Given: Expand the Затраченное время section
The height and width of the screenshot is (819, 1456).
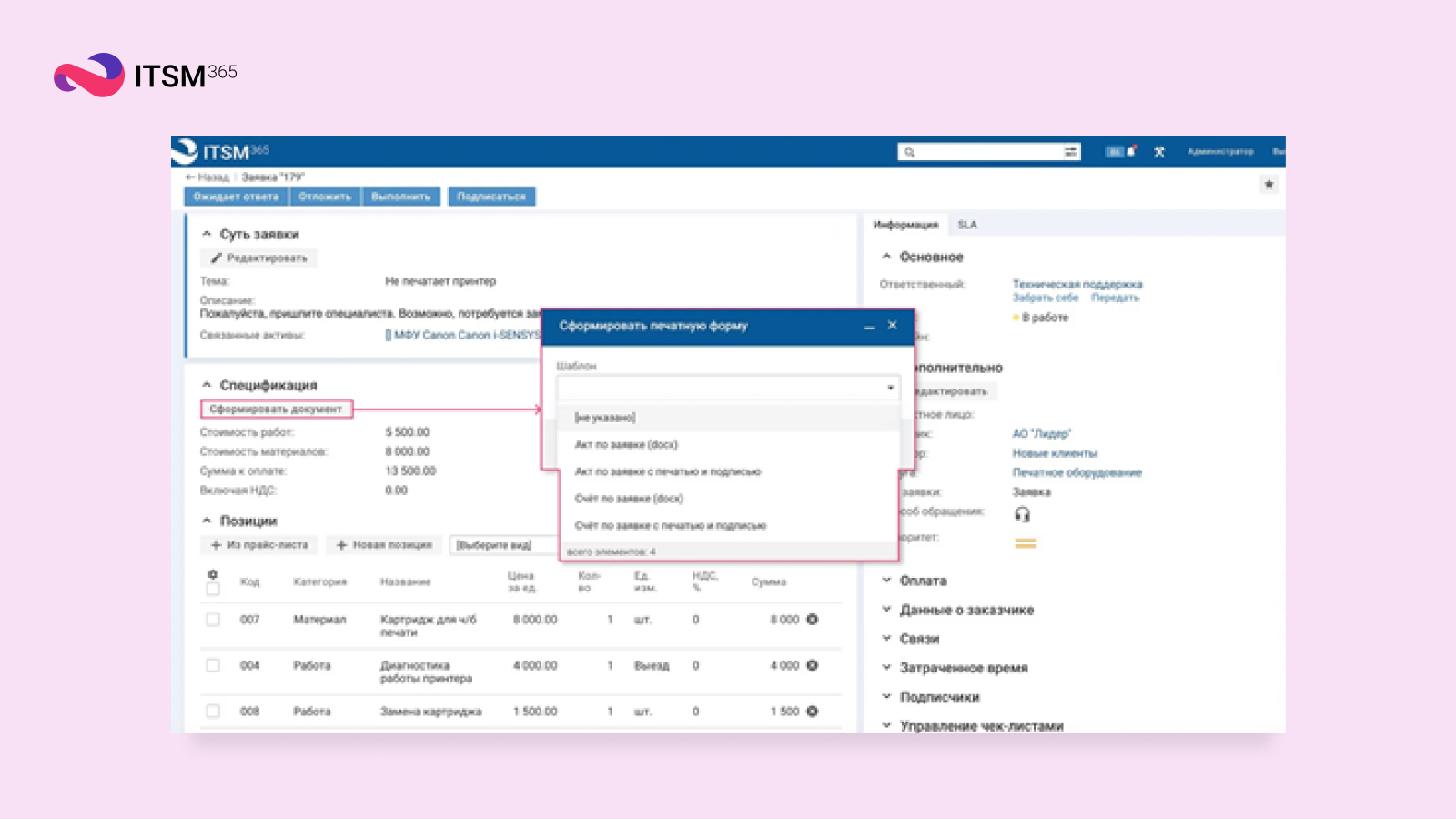Looking at the screenshot, I should click(x=886, y=668).
